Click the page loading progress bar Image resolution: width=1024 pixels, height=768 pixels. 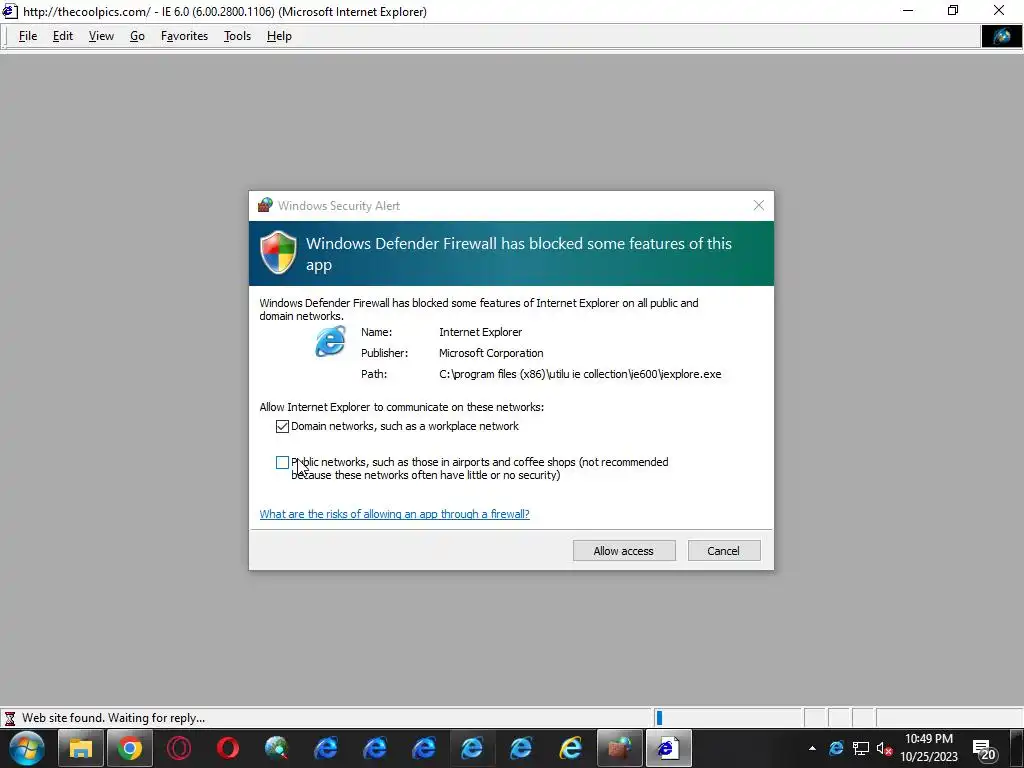point(728,718)
